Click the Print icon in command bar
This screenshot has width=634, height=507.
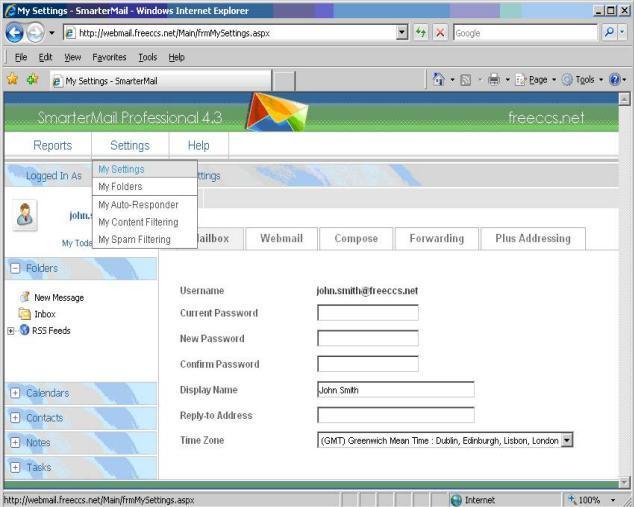click(494, 80)
